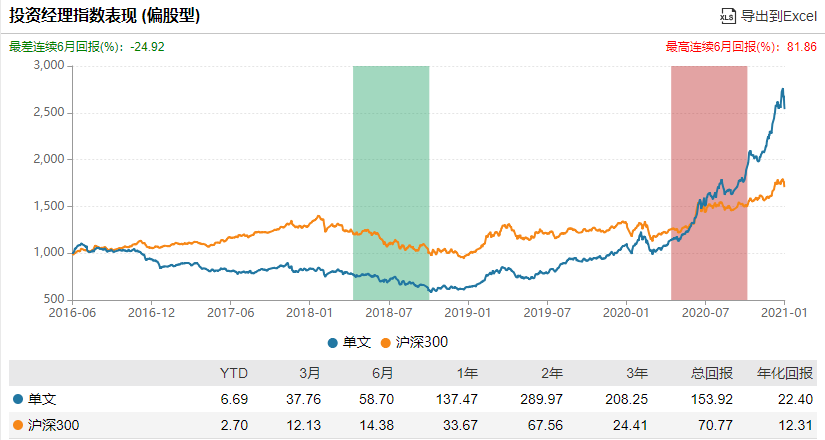Select the 1年 column header
The image size is (825, 440).
click(x=467, y=373)
